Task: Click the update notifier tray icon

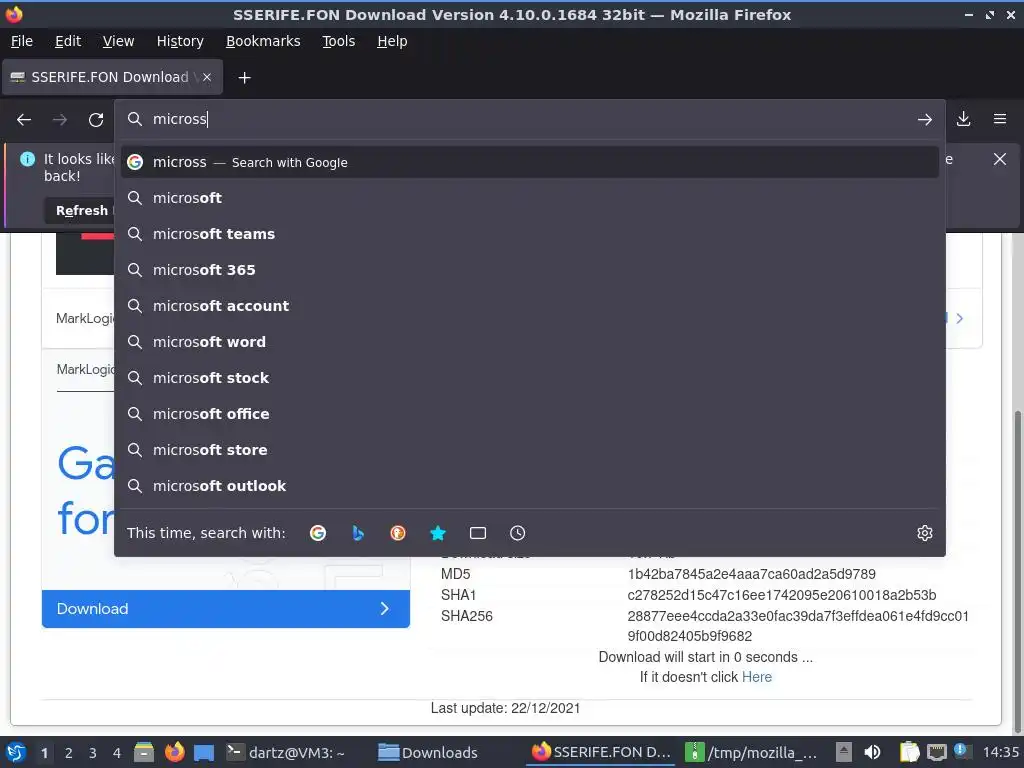Action: [961, 751]
